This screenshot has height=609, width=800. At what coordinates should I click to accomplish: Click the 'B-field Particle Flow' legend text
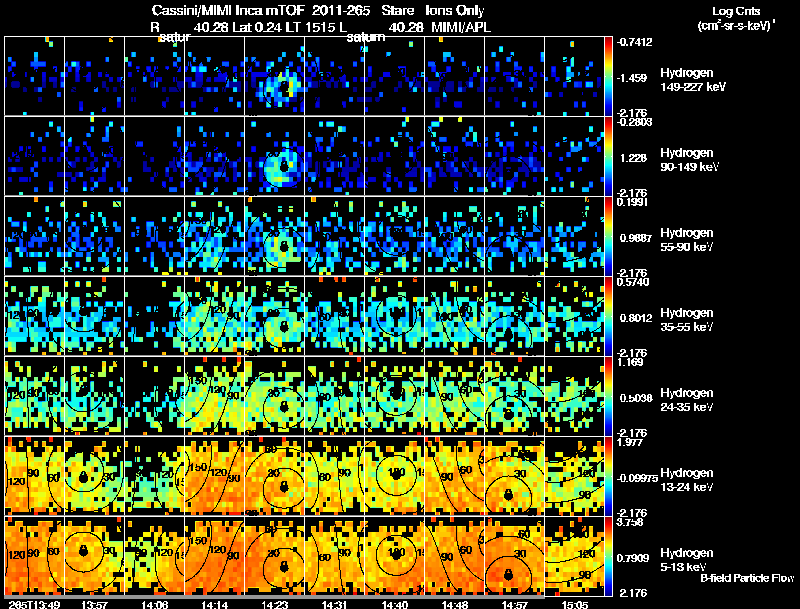point(747,578)
